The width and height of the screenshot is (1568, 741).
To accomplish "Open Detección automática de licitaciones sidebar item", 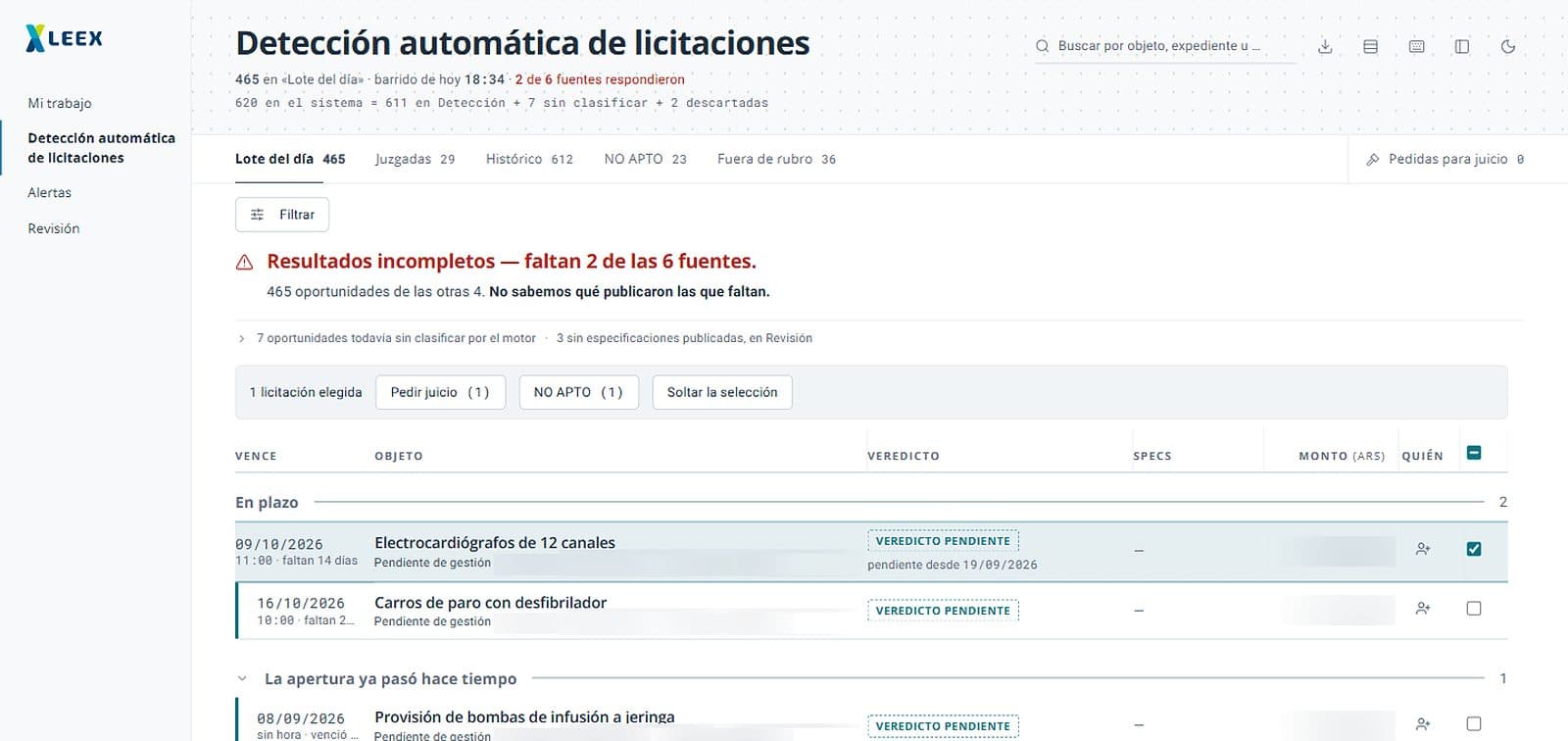I will [x=101, y=148].
